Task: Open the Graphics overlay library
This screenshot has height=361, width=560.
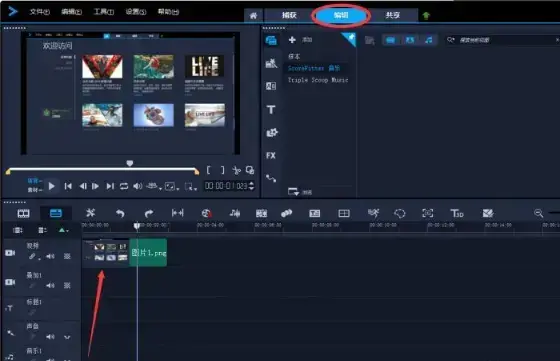Action: (271, 133)
